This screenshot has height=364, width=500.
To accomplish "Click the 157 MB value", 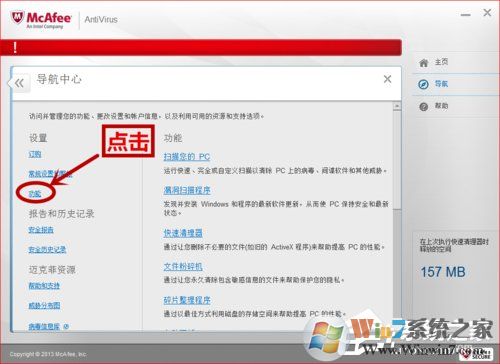I will [x=443, y=272].
